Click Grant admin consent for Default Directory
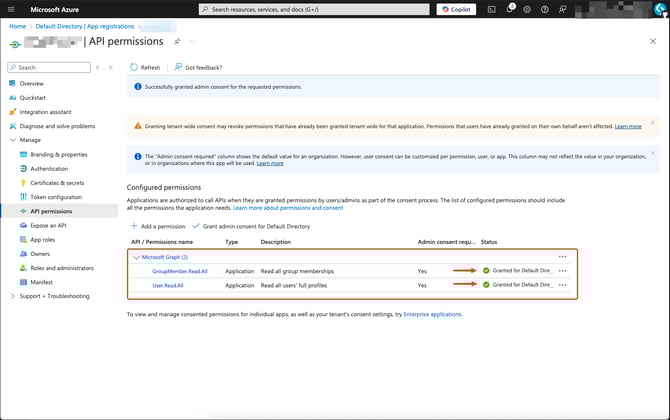The width and height of the screenshot is (670, 420). pos(256,227)
